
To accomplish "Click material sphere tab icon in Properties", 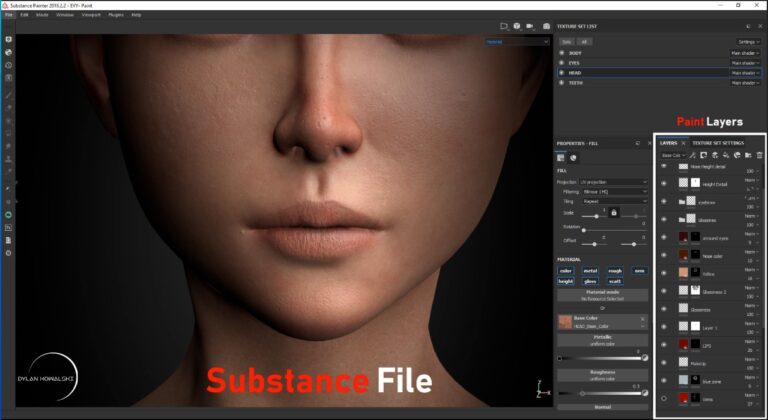I will click(x=573, y=157).
